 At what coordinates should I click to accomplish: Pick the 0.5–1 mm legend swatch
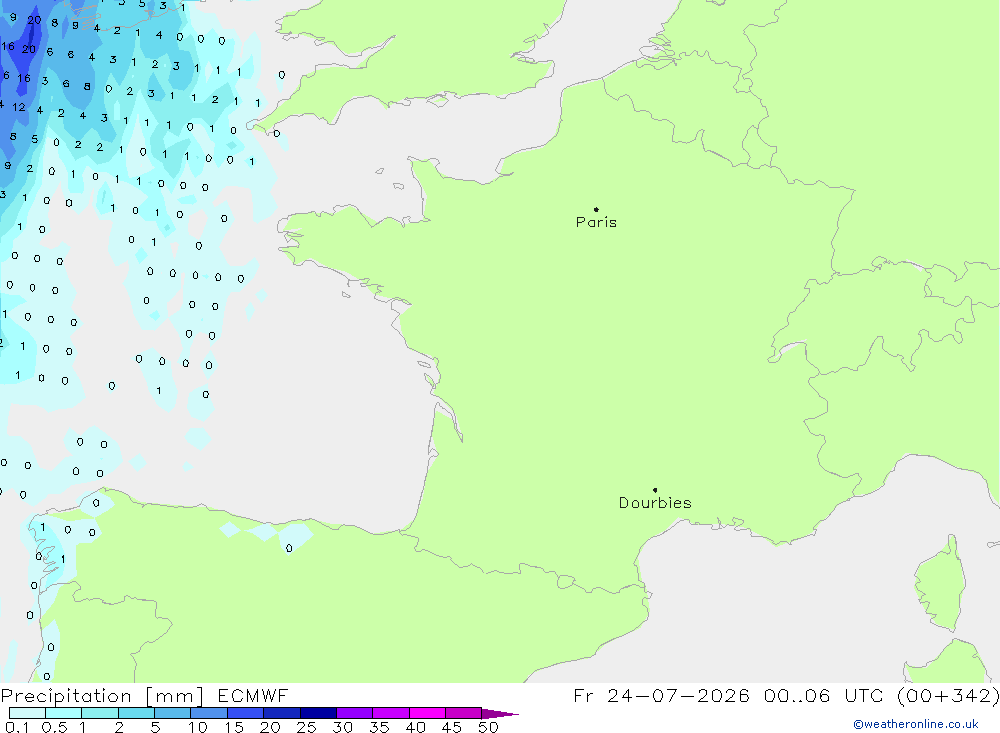coord(63,713)
